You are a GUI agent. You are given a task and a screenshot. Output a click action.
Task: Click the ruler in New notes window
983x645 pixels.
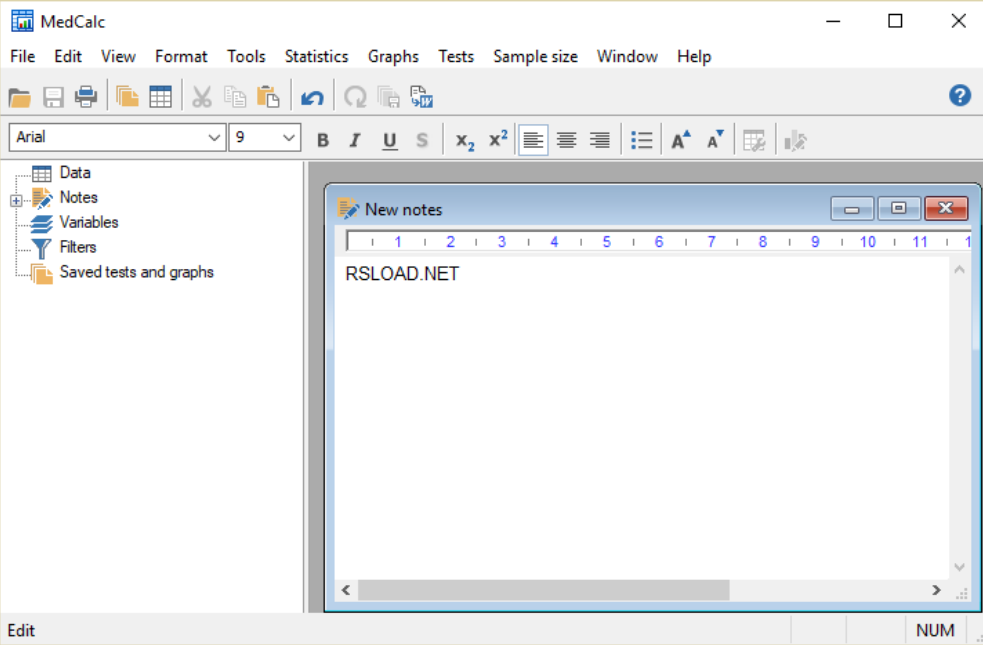coord(658,241)
